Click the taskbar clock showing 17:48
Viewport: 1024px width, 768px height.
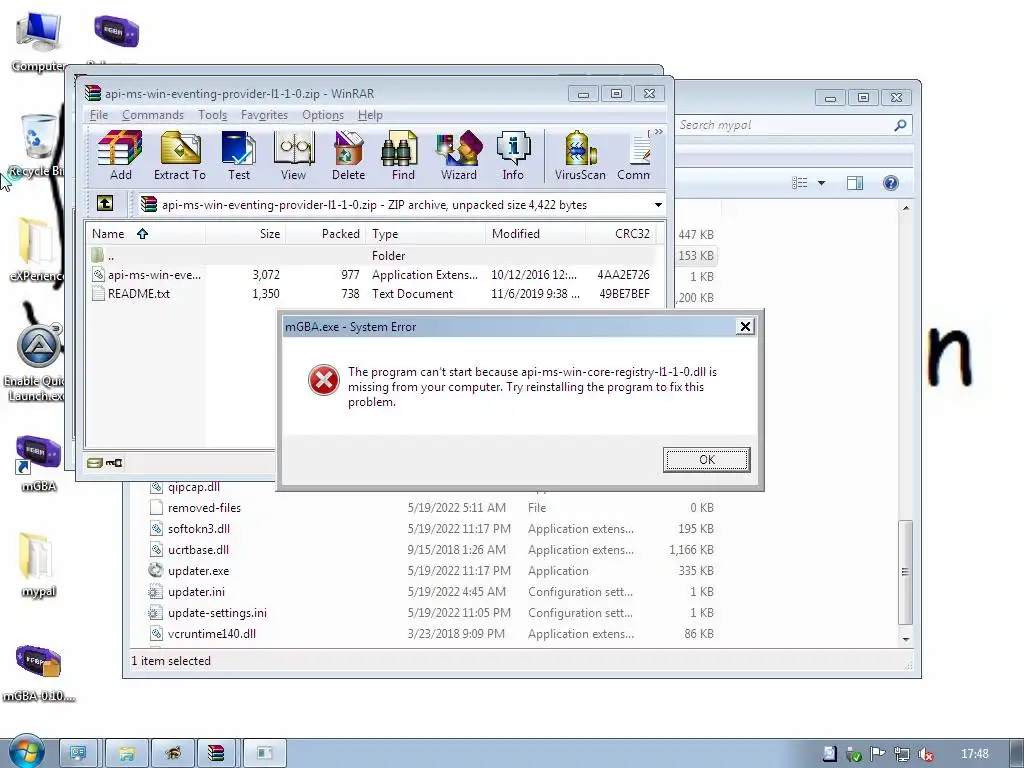pyautogui.click(x=974, y=754)
